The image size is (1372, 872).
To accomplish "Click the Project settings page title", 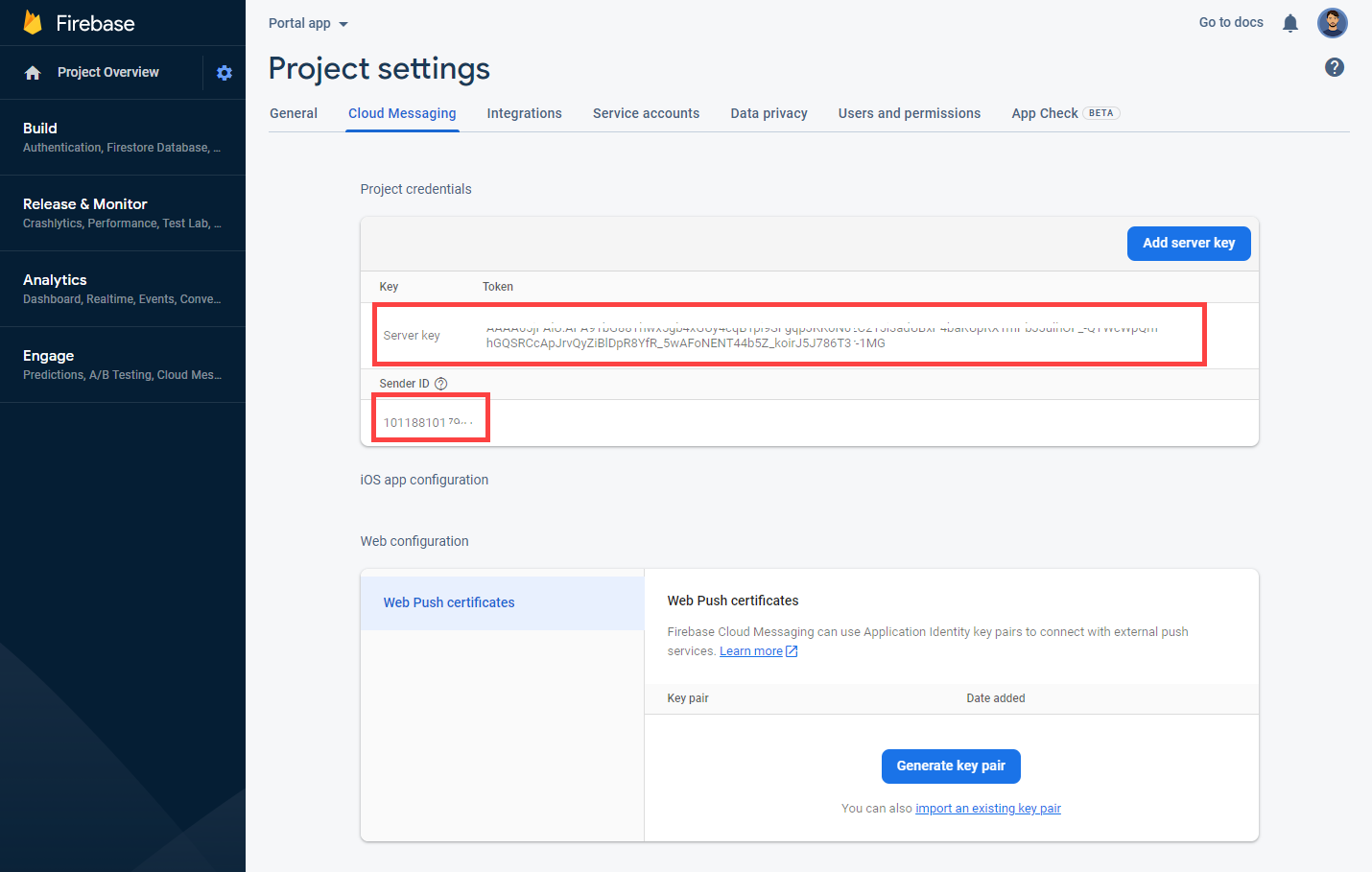I will tap(379, 69).
